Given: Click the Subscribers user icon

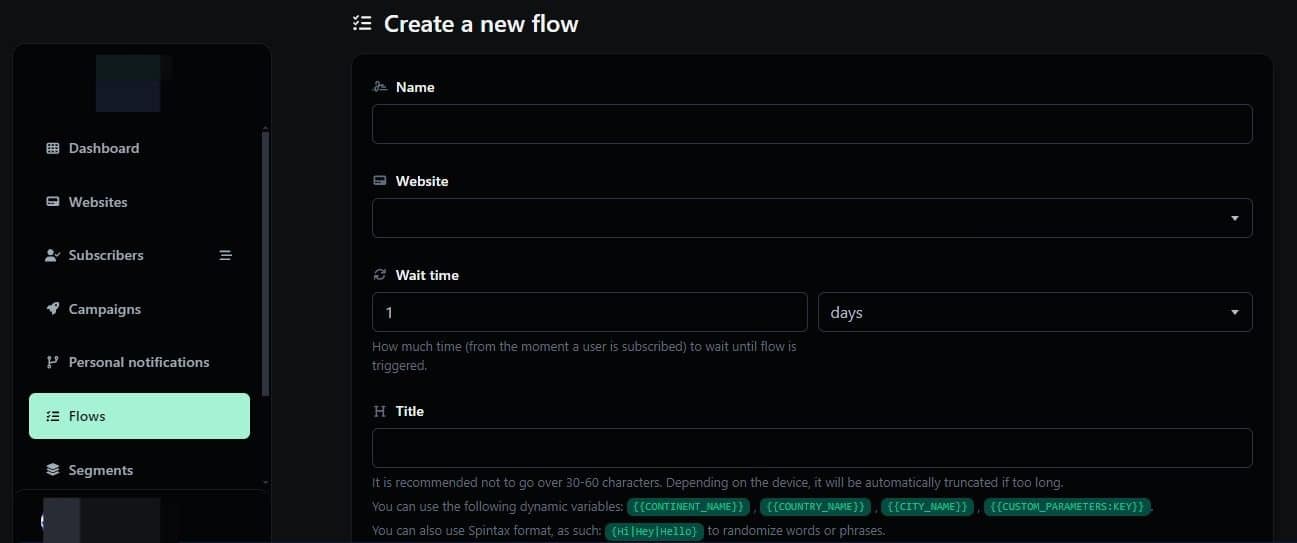Looking at the screenshot, I should [53, 255].
